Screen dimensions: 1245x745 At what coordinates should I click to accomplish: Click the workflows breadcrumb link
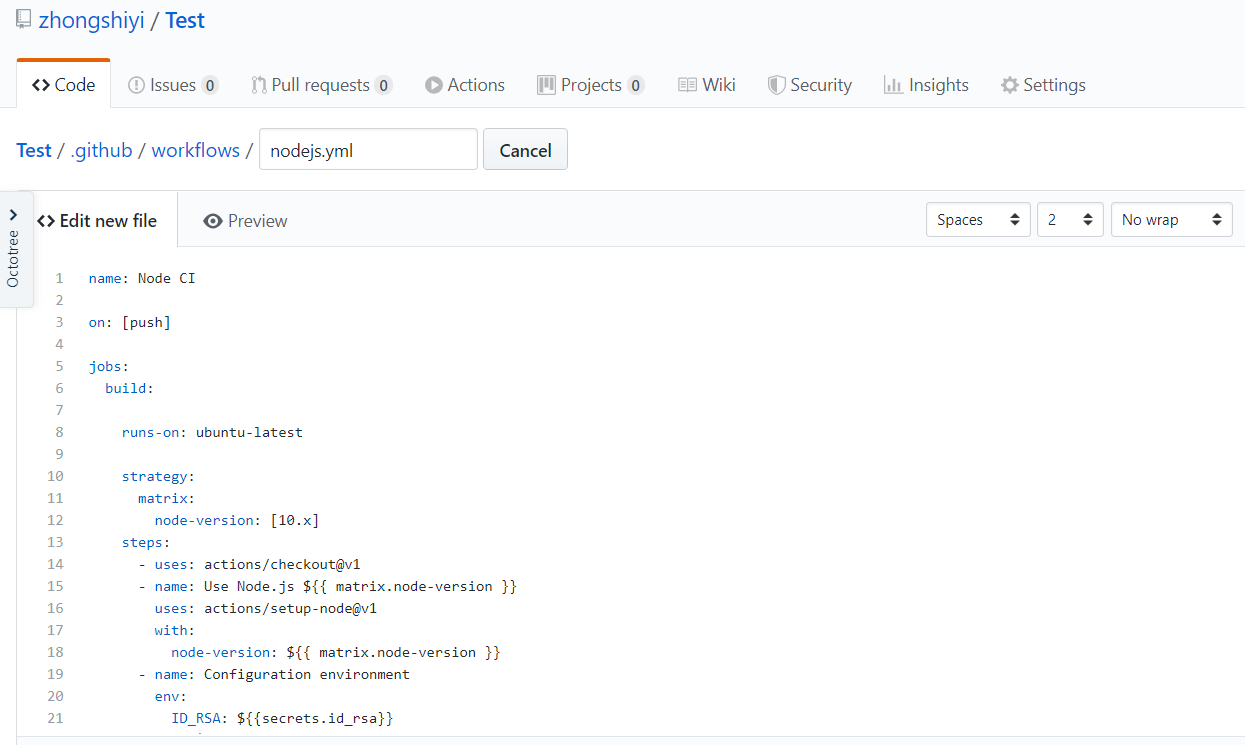pos(195,151)
